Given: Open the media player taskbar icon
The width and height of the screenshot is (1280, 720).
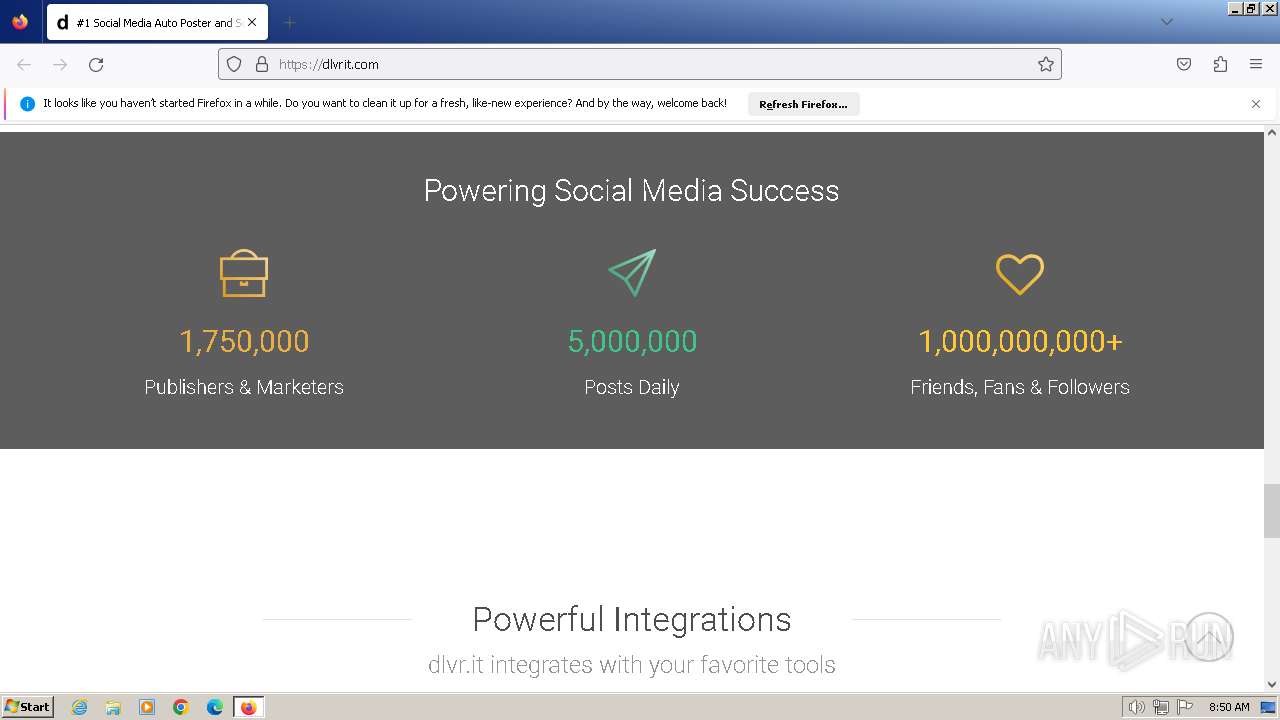Looking at the screenshot, I should (x=147, y=707).
